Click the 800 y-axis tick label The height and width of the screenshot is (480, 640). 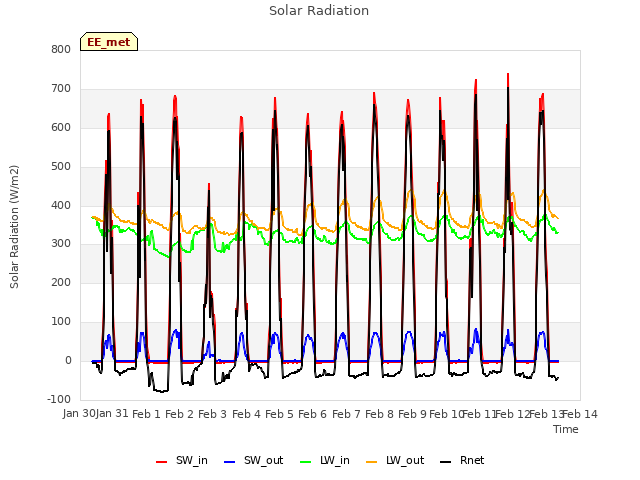[61, 50]
